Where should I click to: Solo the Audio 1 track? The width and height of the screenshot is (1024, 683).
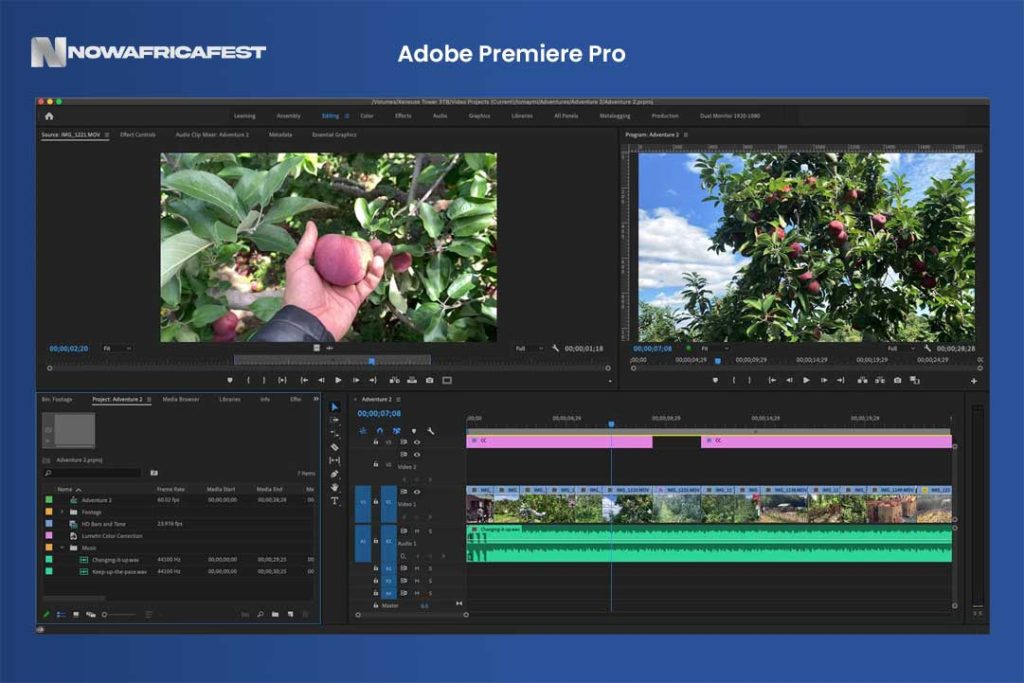[430, 531]
